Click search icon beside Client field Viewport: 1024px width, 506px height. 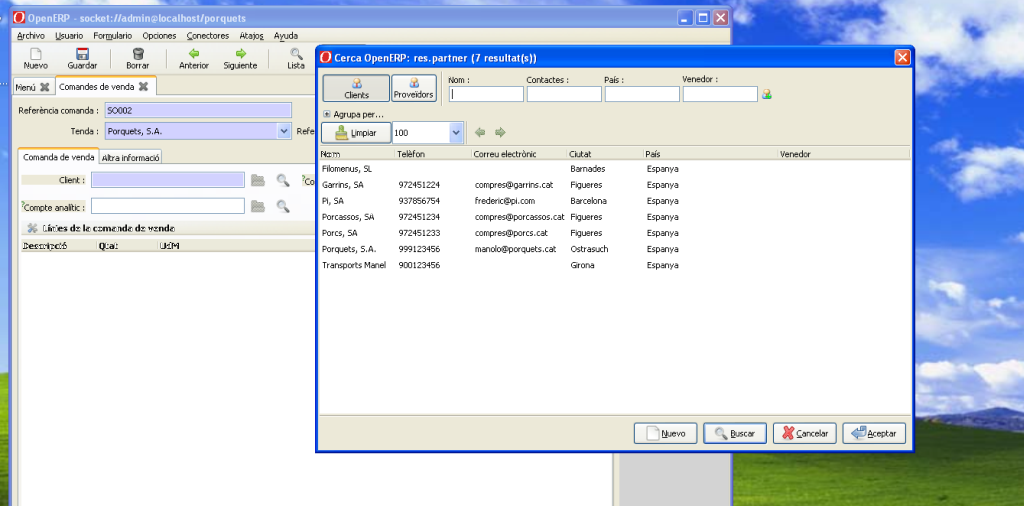(283, 180)
